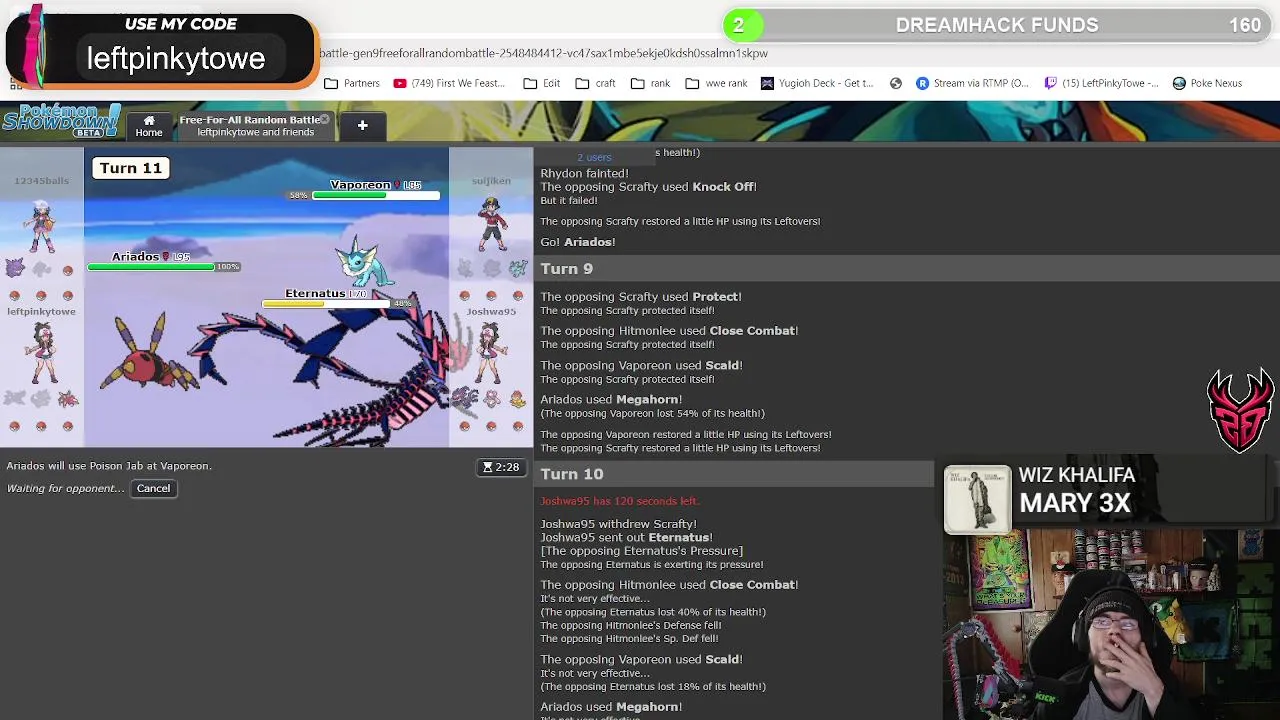Click Joshwa95 trainer avatar
The height and width of the screenshot is (720, 1280).
[x=490, y=352]
